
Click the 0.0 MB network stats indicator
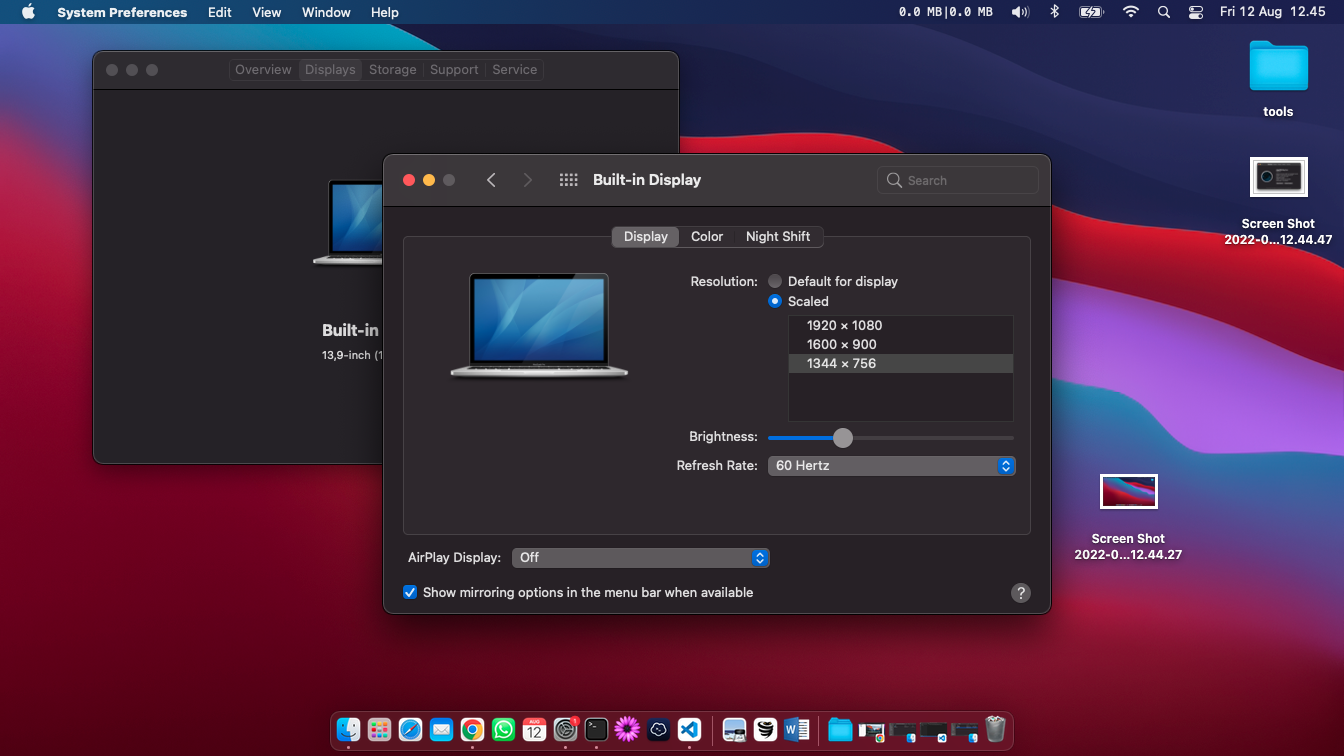pyautogui.click(x=945, y=12)
